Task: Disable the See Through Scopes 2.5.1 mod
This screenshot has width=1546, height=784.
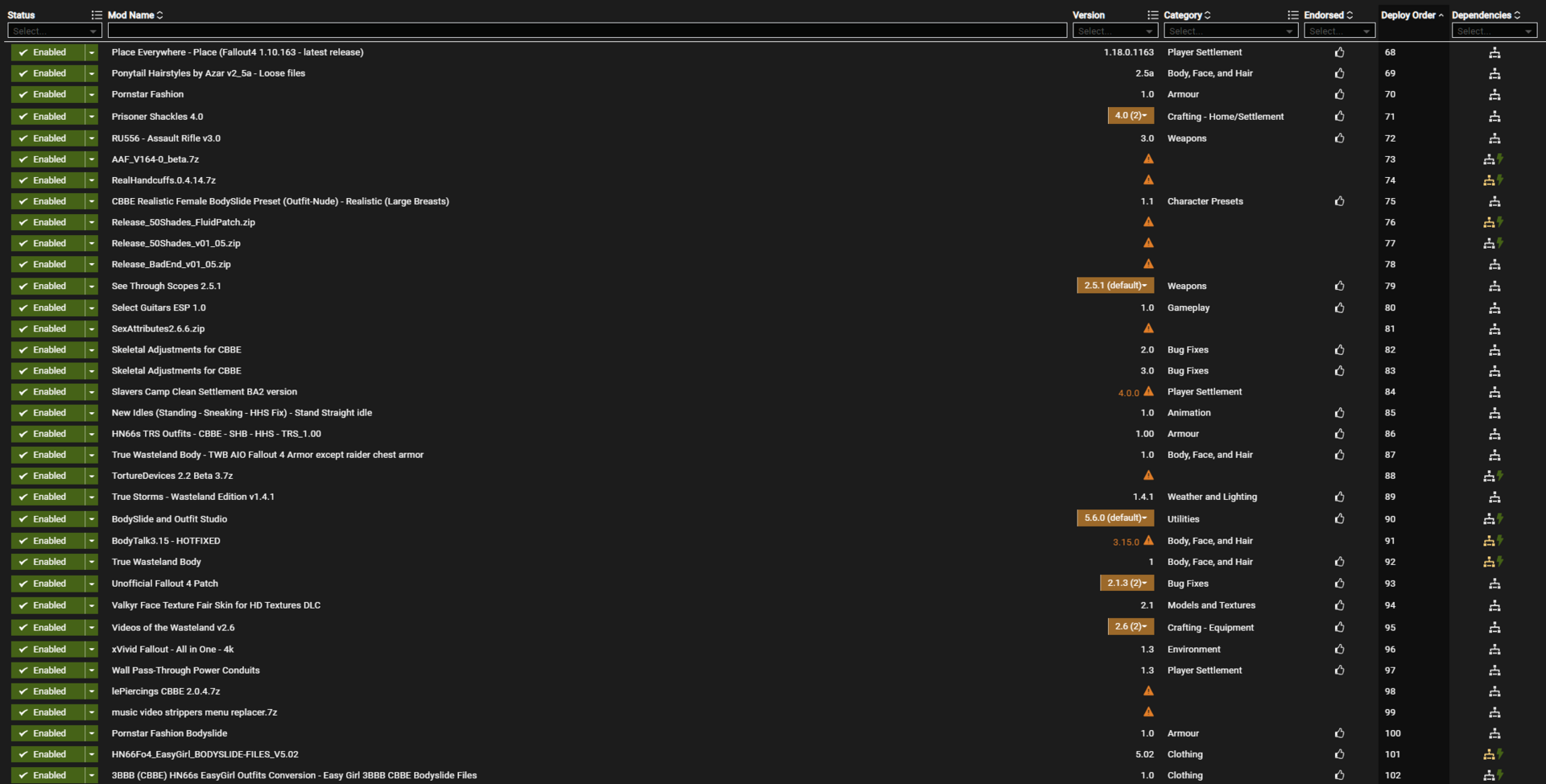Action: [x=48, y=286]
